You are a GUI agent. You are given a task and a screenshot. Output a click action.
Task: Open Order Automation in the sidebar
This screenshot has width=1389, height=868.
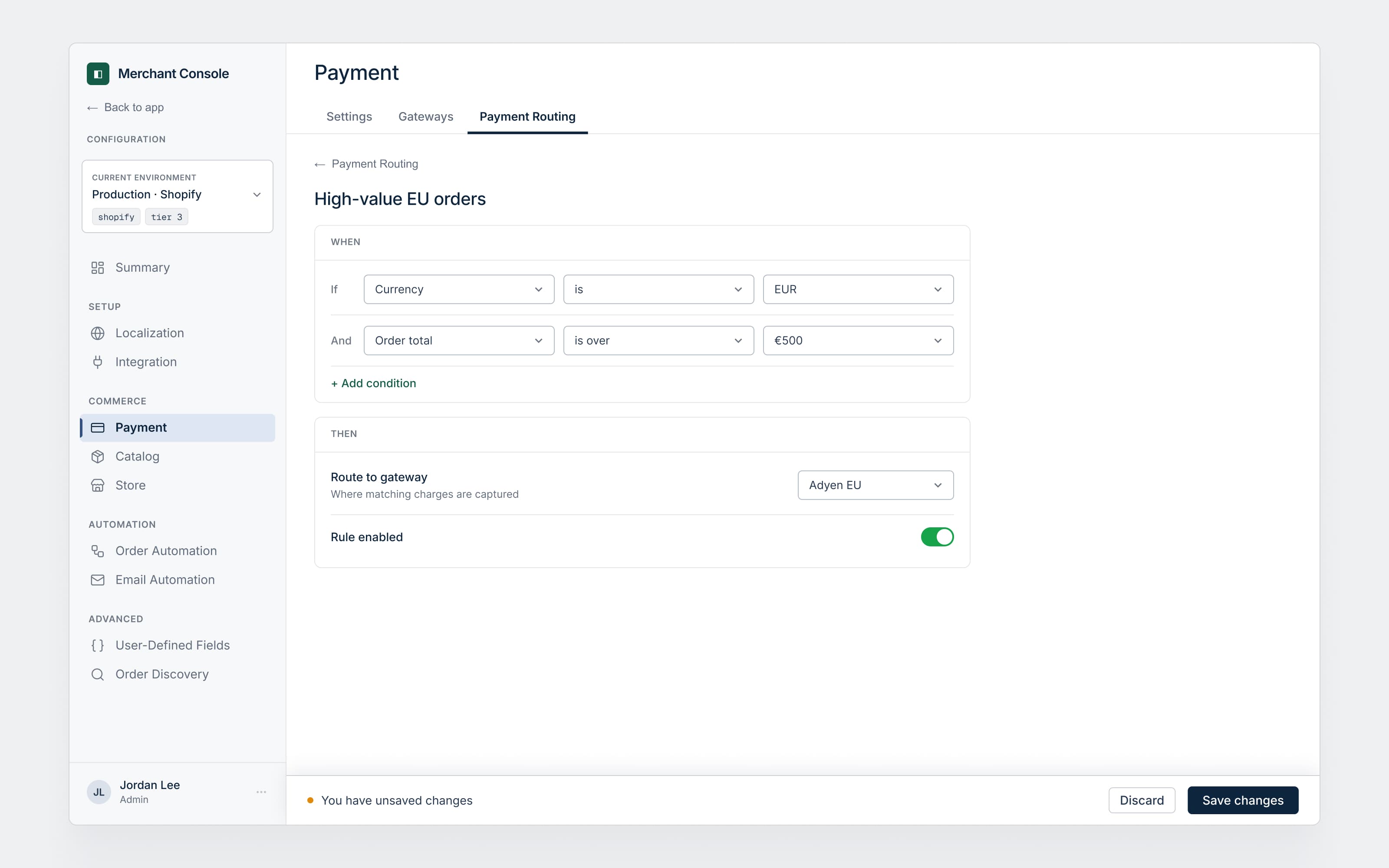[x=178, y=551]
